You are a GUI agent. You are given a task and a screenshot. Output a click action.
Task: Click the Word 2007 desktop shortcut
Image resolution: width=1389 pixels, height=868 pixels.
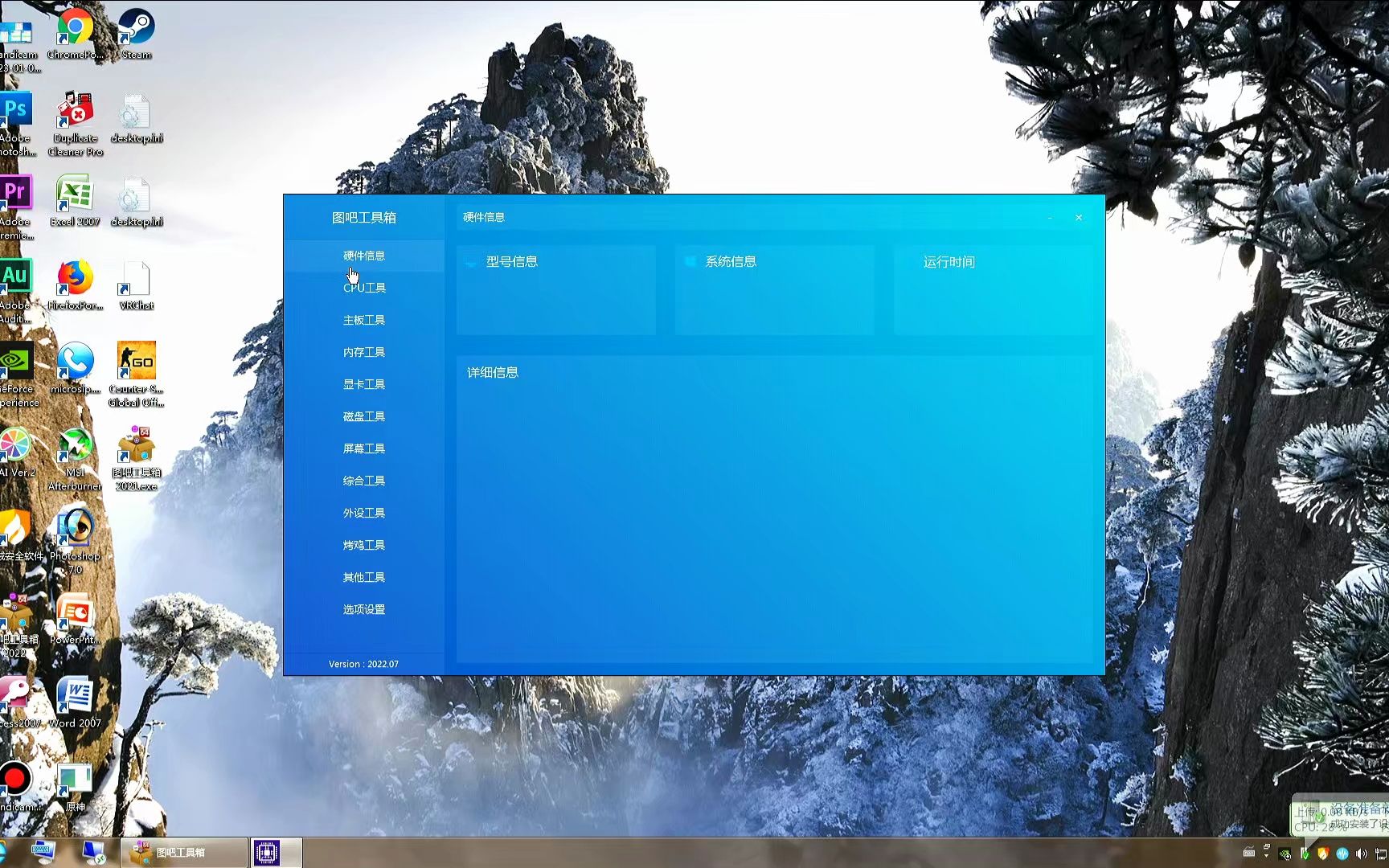75,702
